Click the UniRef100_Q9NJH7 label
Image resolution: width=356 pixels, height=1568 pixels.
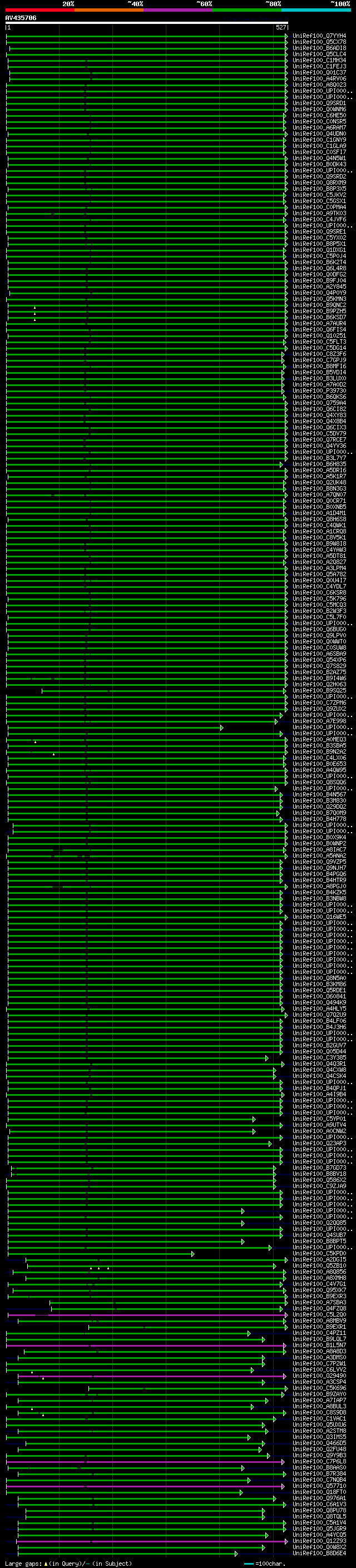(x=319, y=868)
